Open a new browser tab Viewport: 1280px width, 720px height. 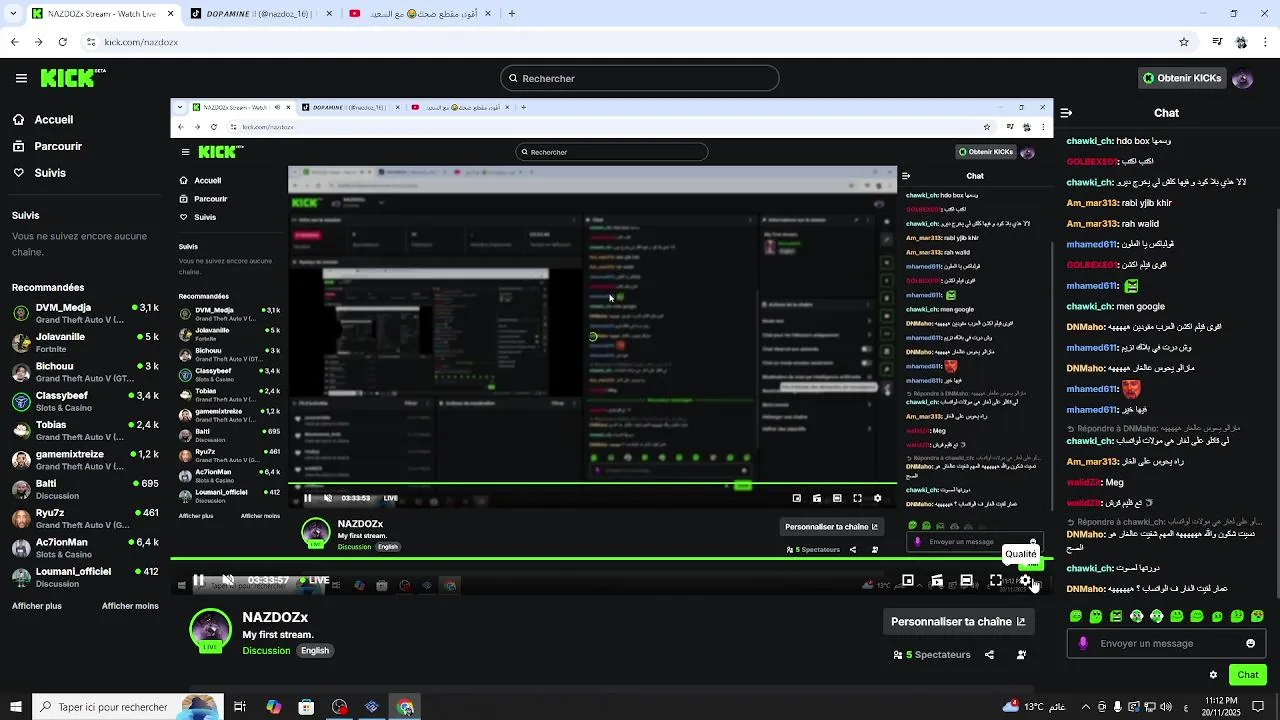tap(512, 14)
